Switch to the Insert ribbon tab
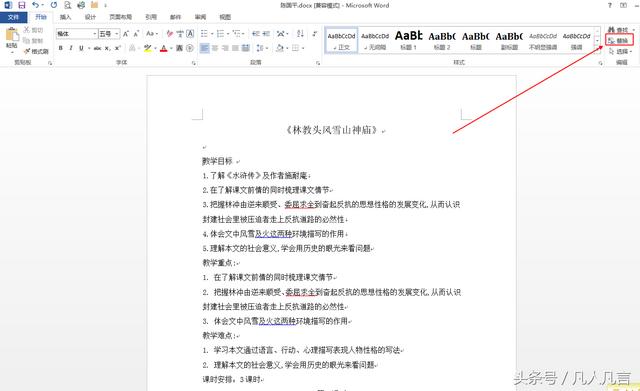This screenshot has width=640, height=391. click(x=65, y=17)
